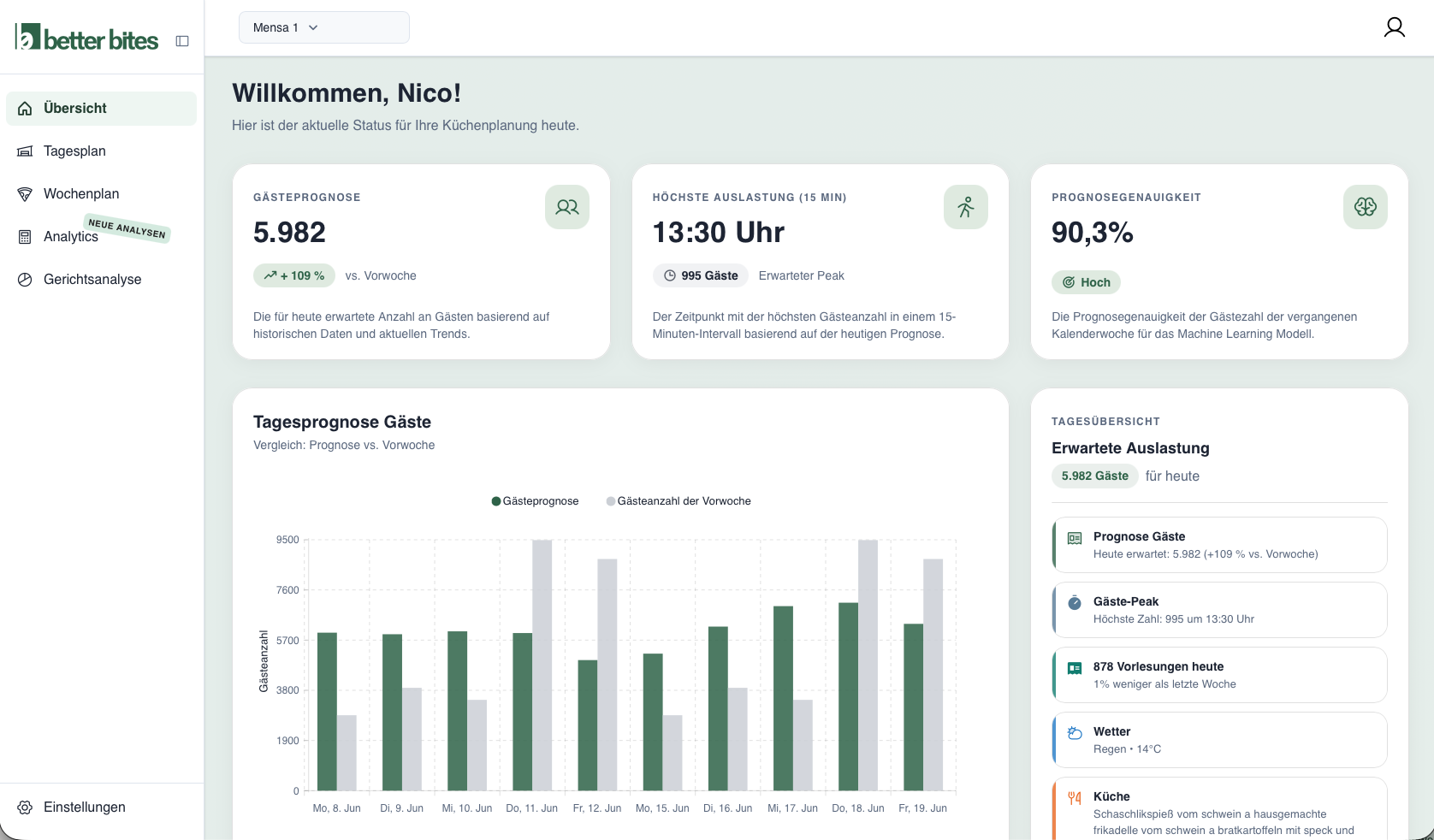Toggle Gästeprognose legend series

pos(536,501)
